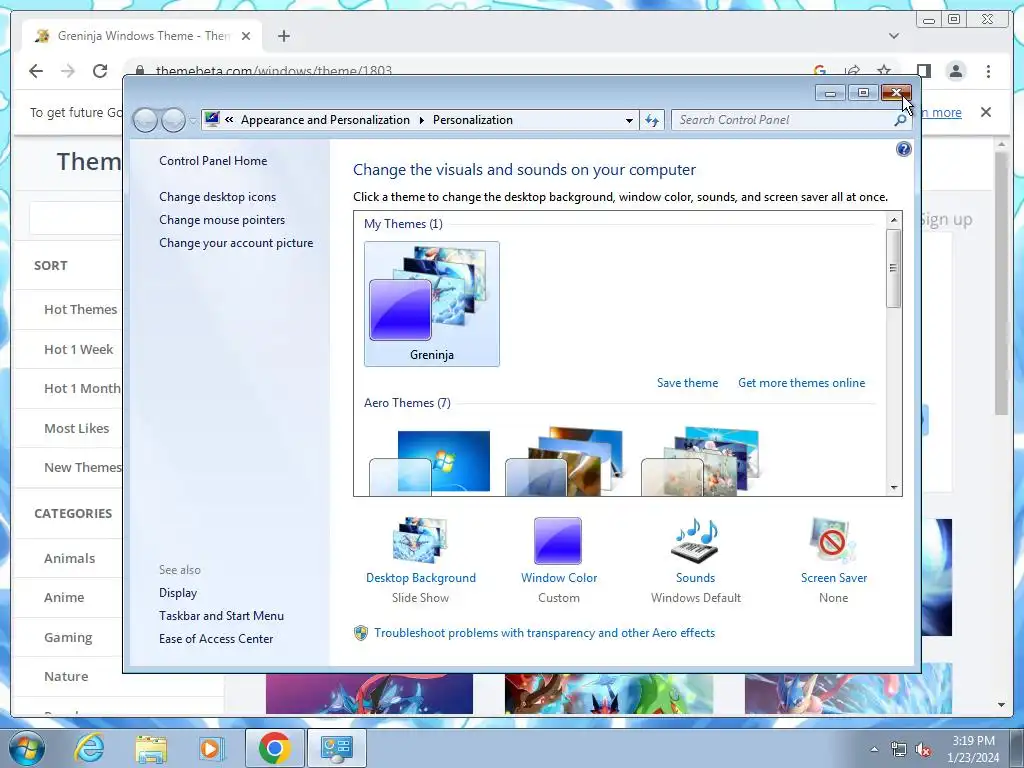Open Control Panel Home link
This screenshot has height=768, width=1024.
point(213,161)
